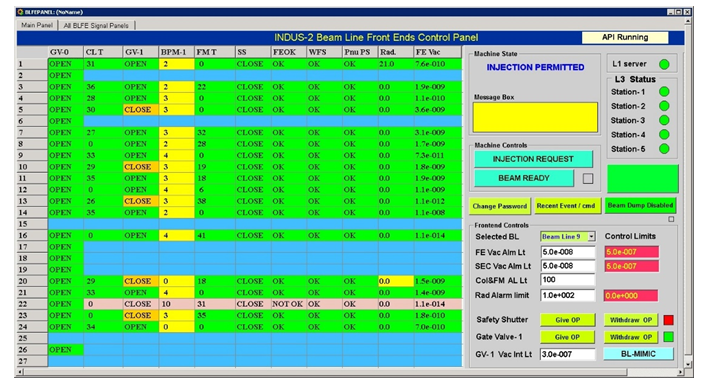Click Gate Valve-1 Withdraw OP button
This screenshot has width=716, height=391.
pos(631,337)
